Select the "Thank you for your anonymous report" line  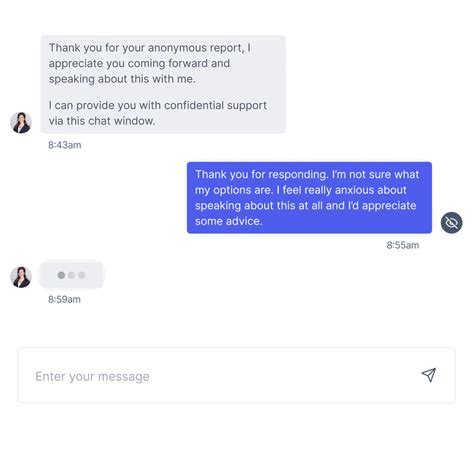pyautogui.click(x=150, y=48)
